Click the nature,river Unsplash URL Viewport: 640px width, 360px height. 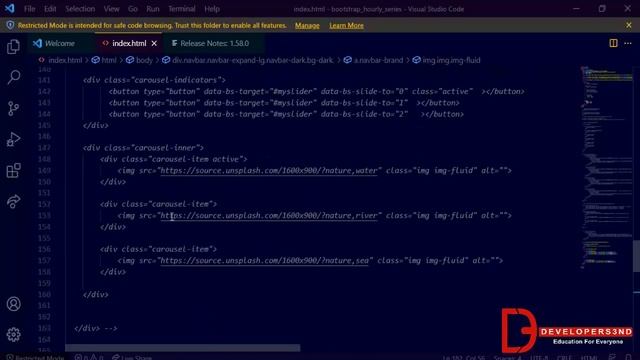pyautogui.click(x=269, y=216)
